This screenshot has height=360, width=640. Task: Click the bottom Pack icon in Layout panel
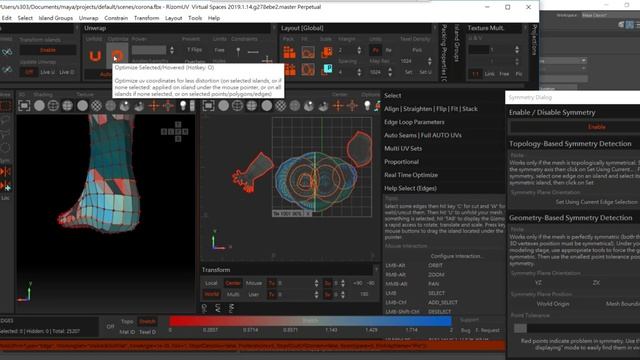point(290,69)
